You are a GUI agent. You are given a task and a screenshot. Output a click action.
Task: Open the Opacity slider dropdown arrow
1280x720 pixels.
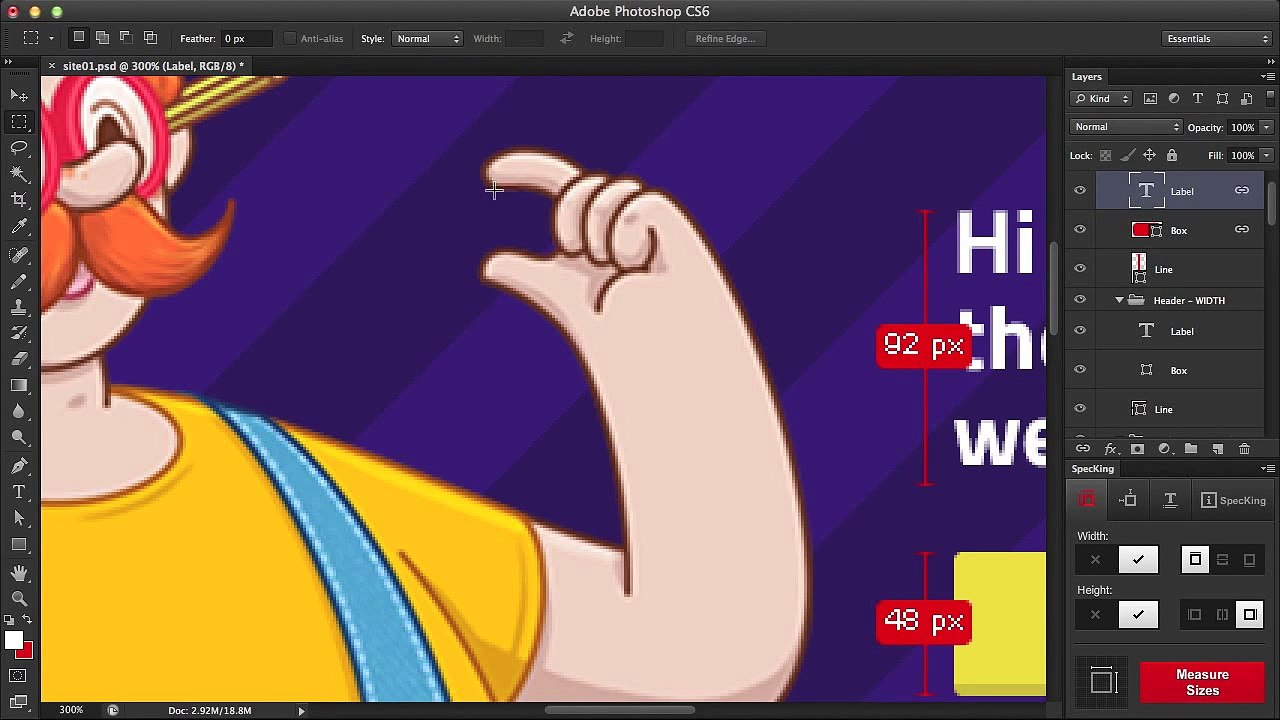[1266, 127]
